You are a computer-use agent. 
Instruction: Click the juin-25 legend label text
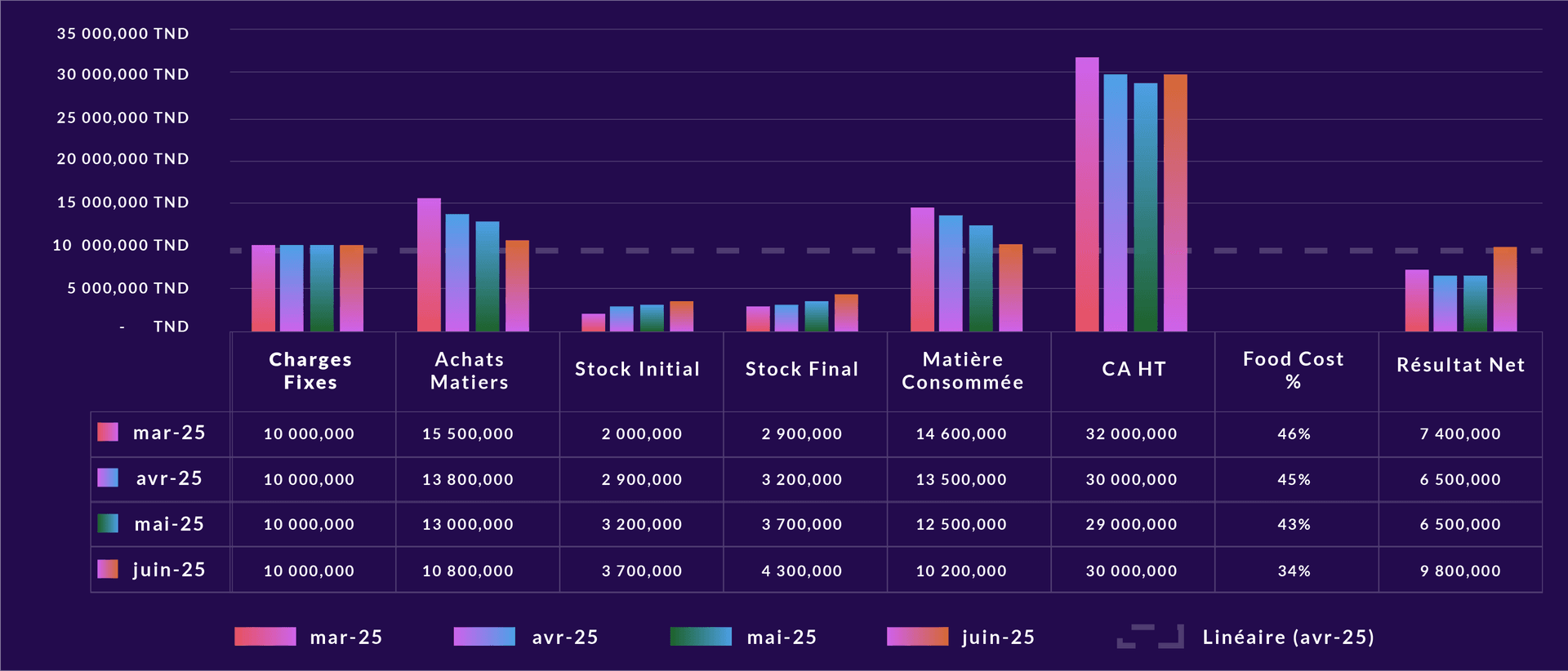pyautogui.click(x=998, y=637)
